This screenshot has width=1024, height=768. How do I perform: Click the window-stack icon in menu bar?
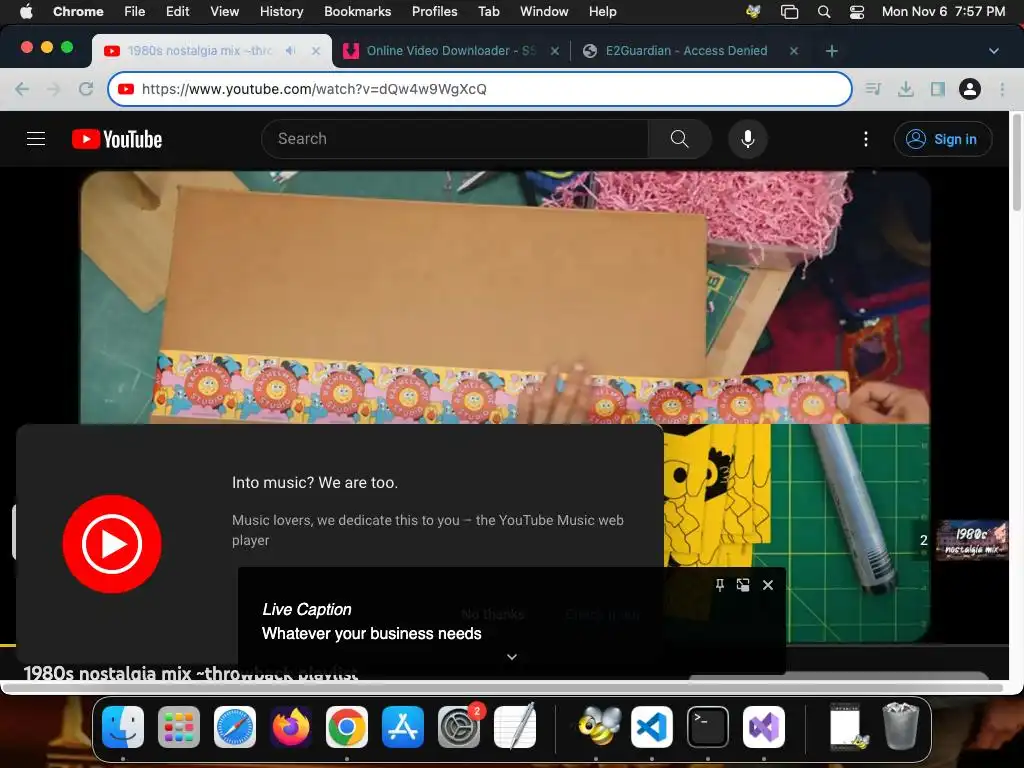(x=789, y=11)
